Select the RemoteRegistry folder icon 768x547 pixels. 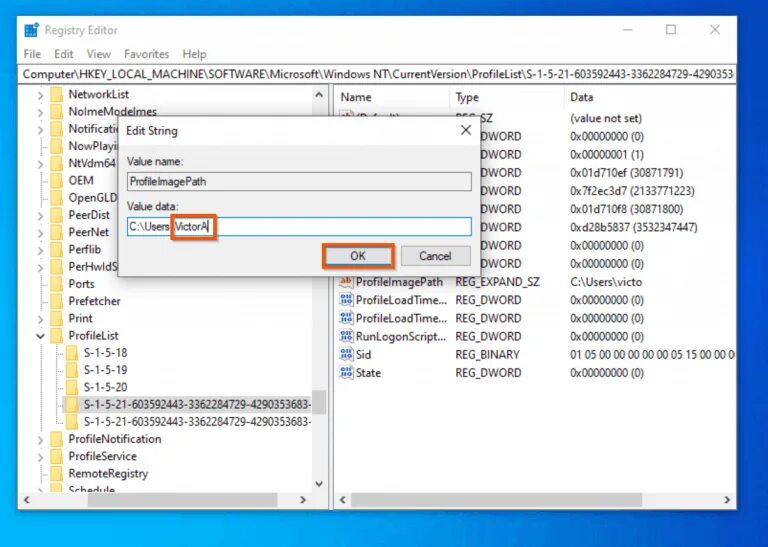(x=57, y=473)
